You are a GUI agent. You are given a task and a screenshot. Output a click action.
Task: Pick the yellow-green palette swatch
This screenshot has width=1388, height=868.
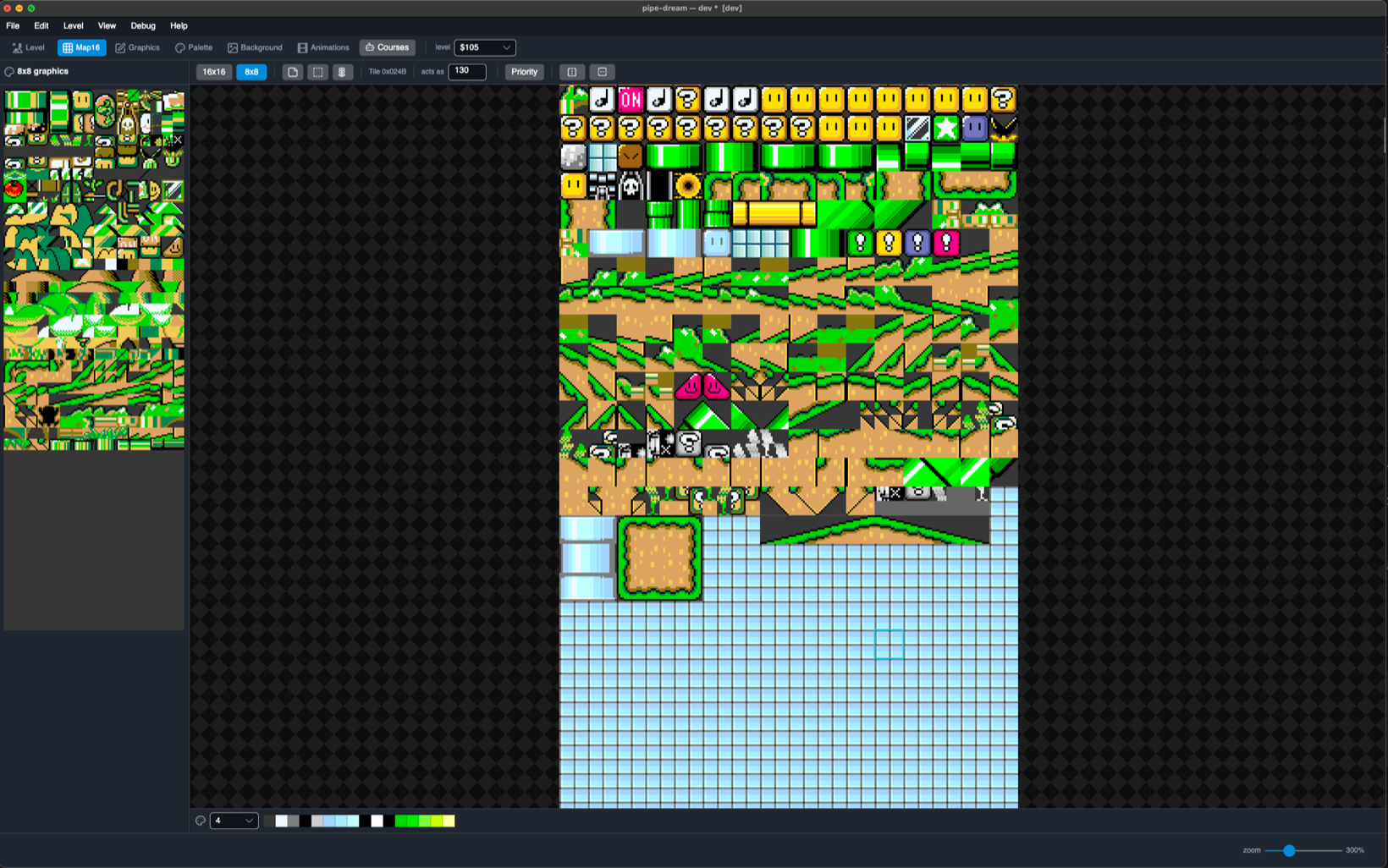tap(437, 821)
